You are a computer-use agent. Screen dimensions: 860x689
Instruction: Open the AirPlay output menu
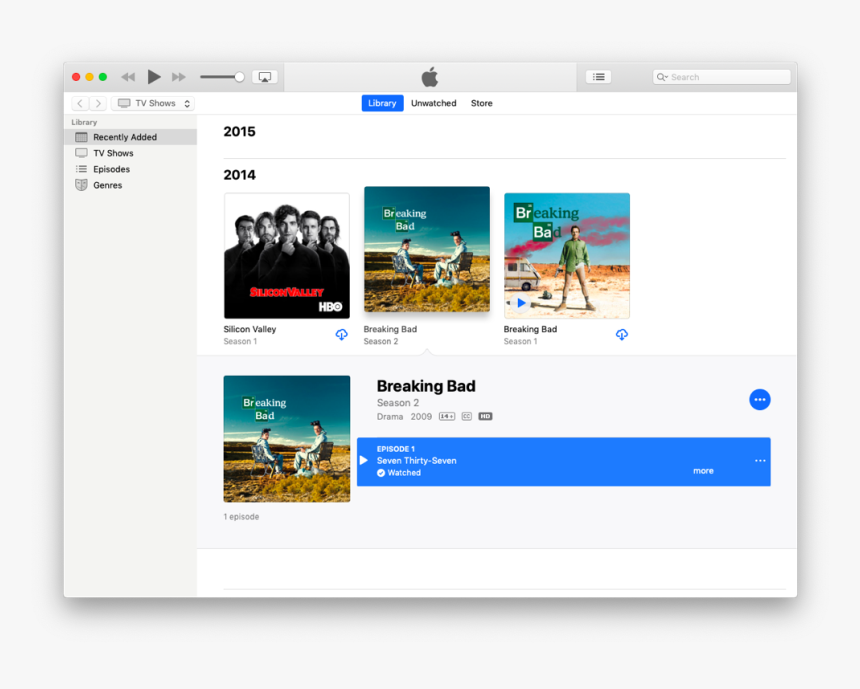[265, 77]
